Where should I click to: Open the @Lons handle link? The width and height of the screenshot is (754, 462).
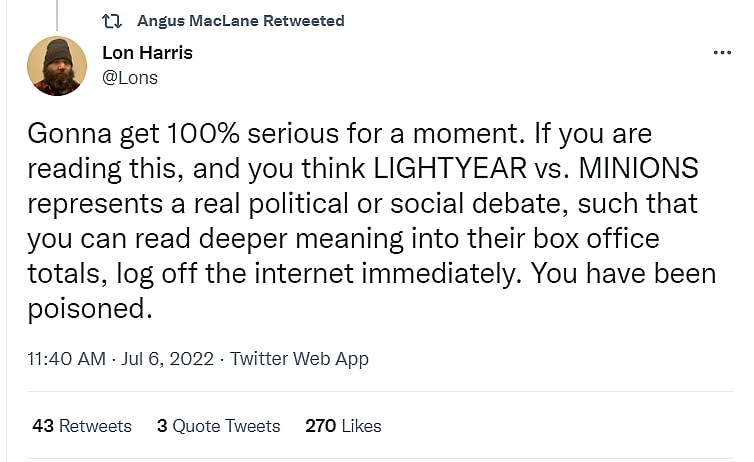[x=130, y=77]
